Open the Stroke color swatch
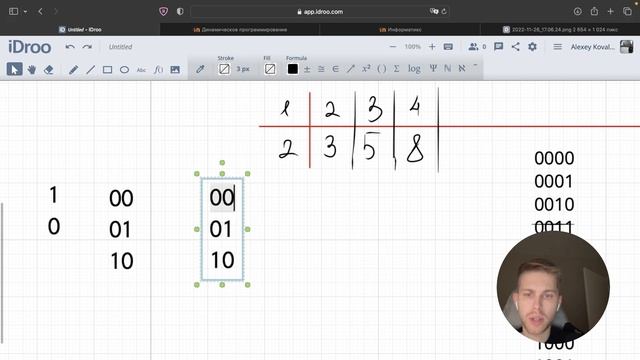Image resolution: width=640 pixels, height=360 pixels. coord(224,69)
